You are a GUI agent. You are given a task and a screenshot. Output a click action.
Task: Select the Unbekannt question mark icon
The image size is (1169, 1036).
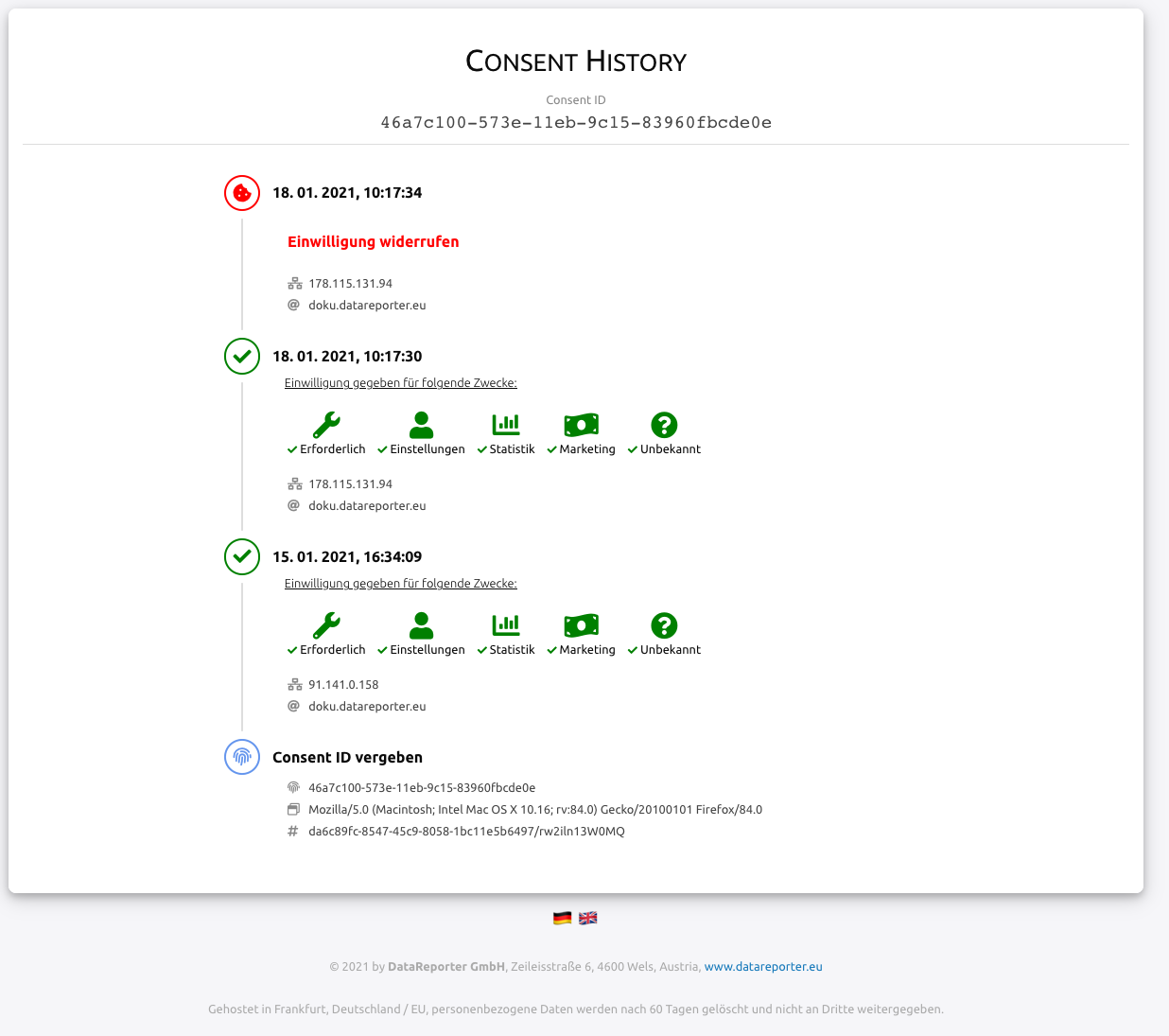[665, 424]
